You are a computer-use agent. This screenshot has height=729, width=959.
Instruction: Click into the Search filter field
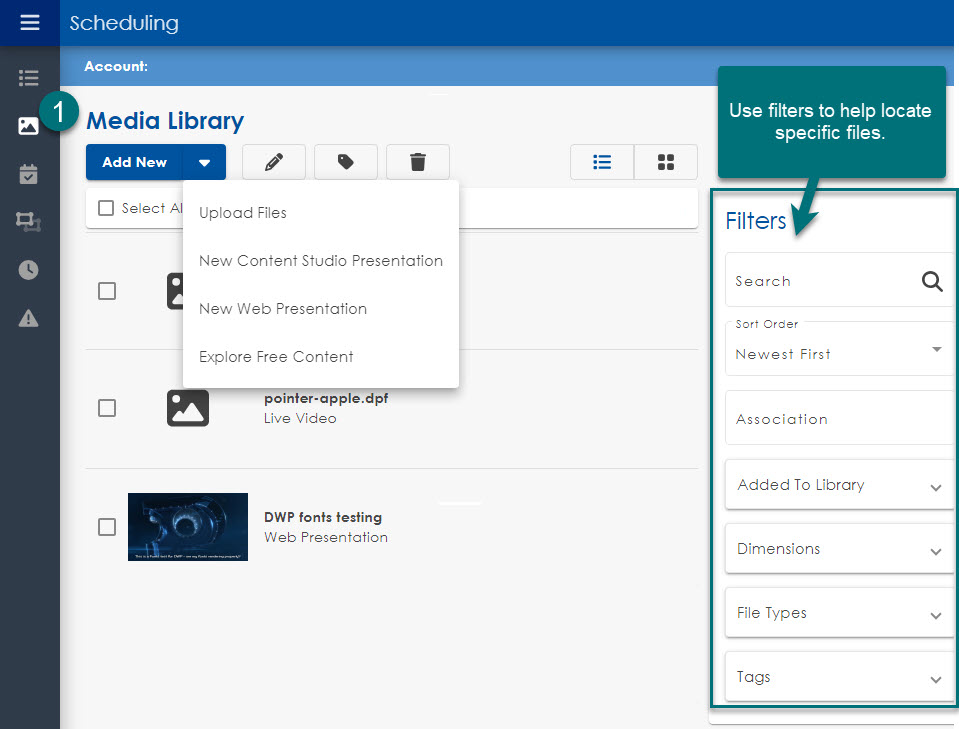coord(822,281)
